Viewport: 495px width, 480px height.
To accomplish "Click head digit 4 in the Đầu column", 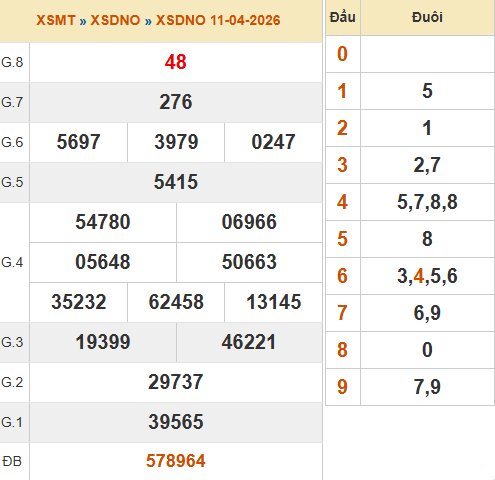I will click(342, 202).
